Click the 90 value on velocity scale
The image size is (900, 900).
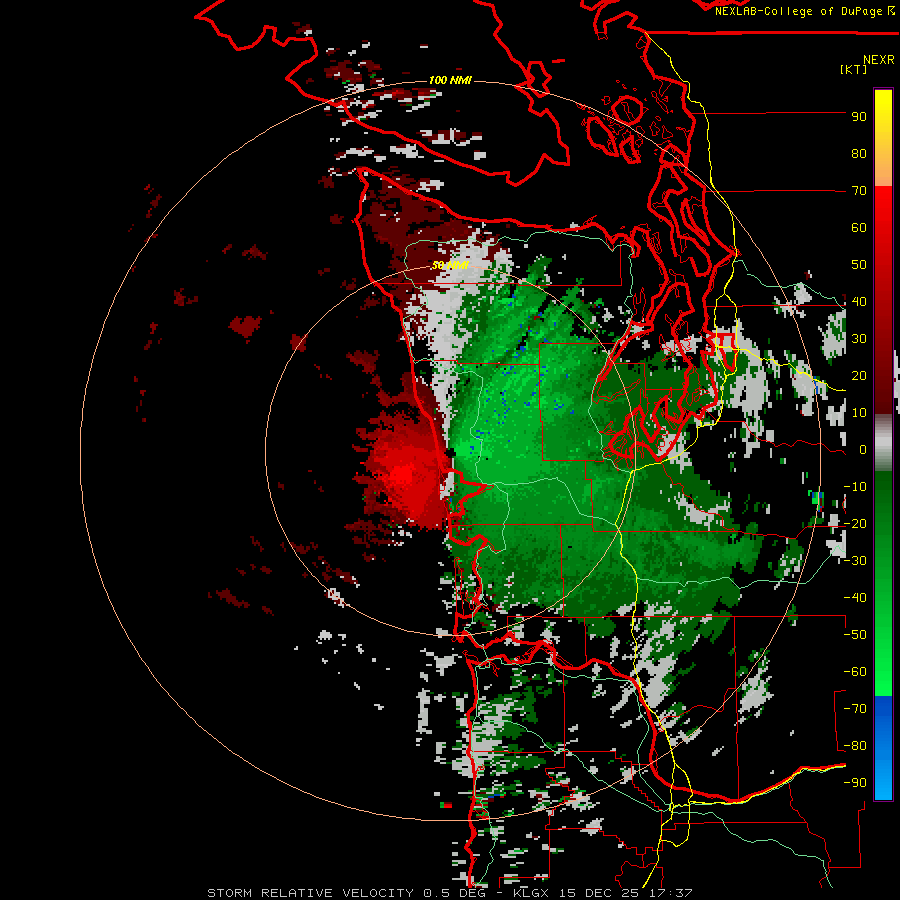coord(859,117)
